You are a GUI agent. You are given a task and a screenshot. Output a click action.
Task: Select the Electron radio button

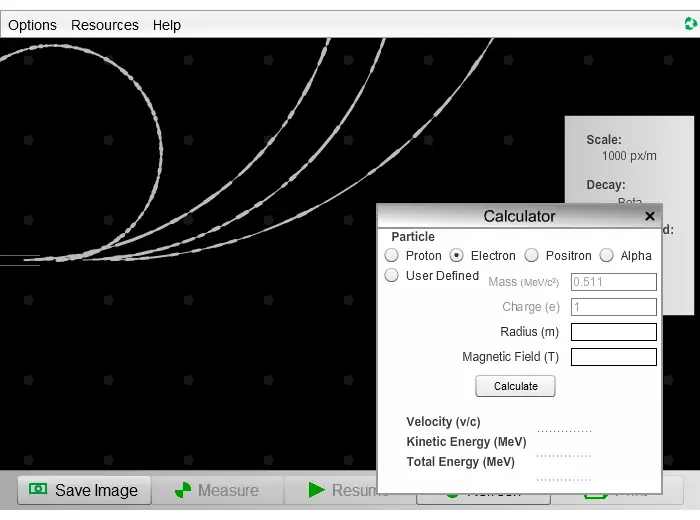(x=456, y=255)
